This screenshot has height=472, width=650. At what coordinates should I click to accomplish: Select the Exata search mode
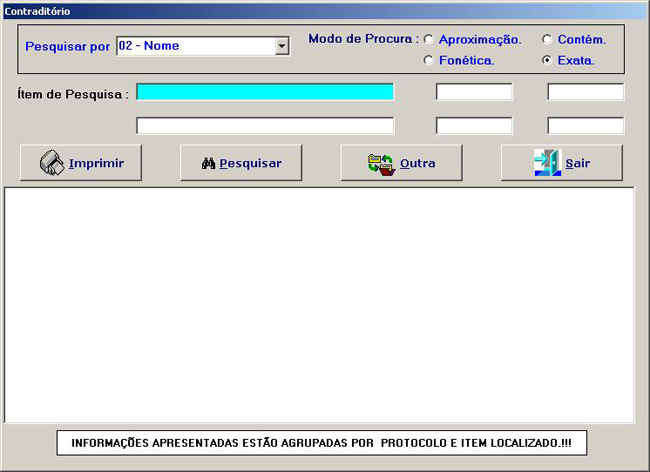[547, 61]
